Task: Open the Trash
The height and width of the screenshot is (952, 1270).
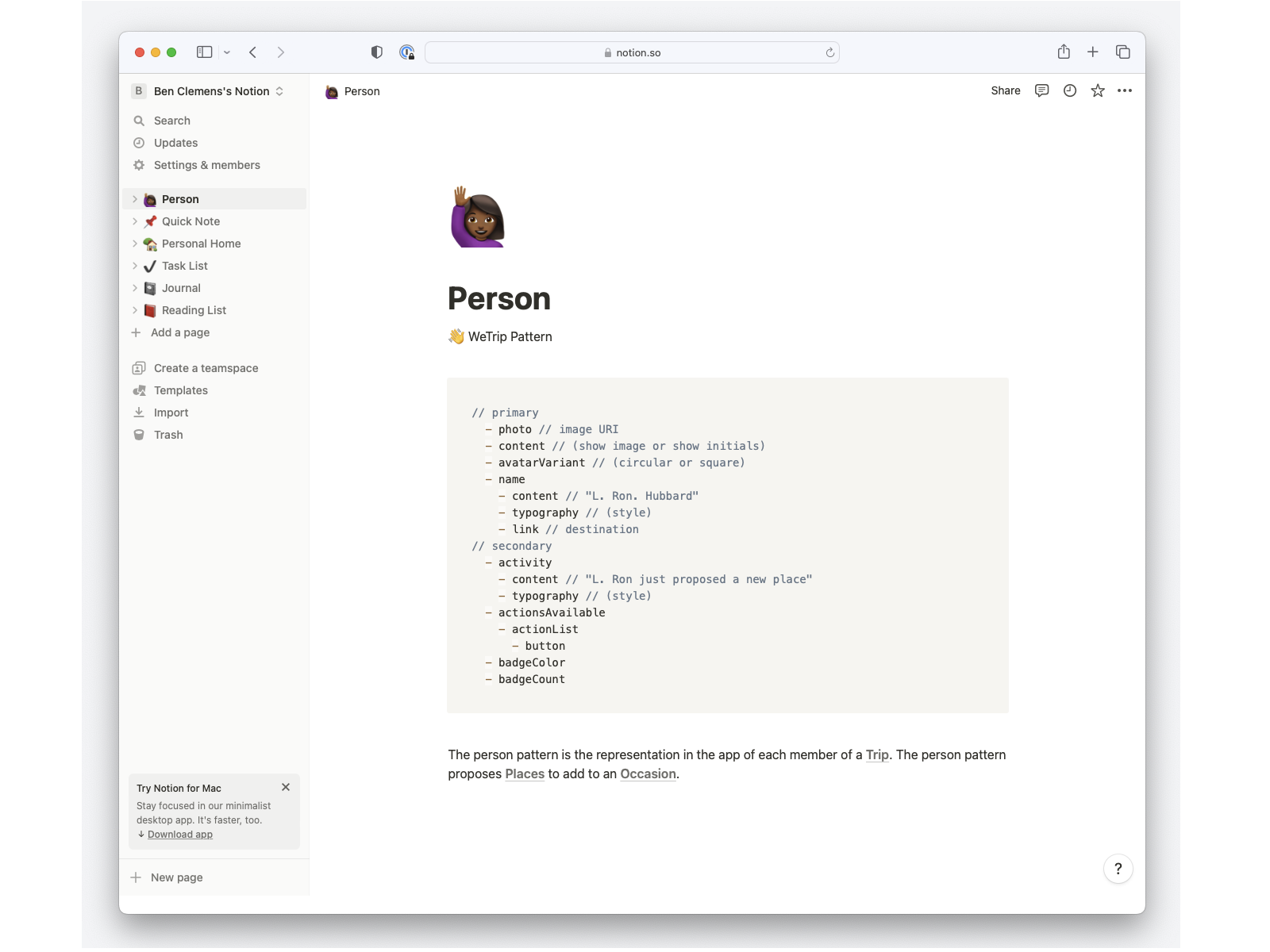Action: tap(168, 435)
